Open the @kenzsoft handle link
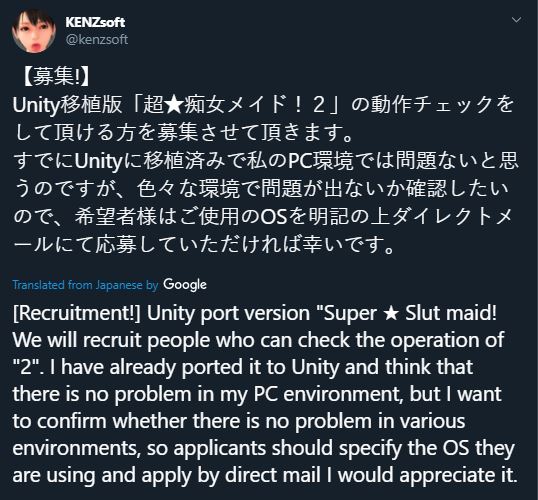Screen dimensions: 538x500 [x=96, y=39]
